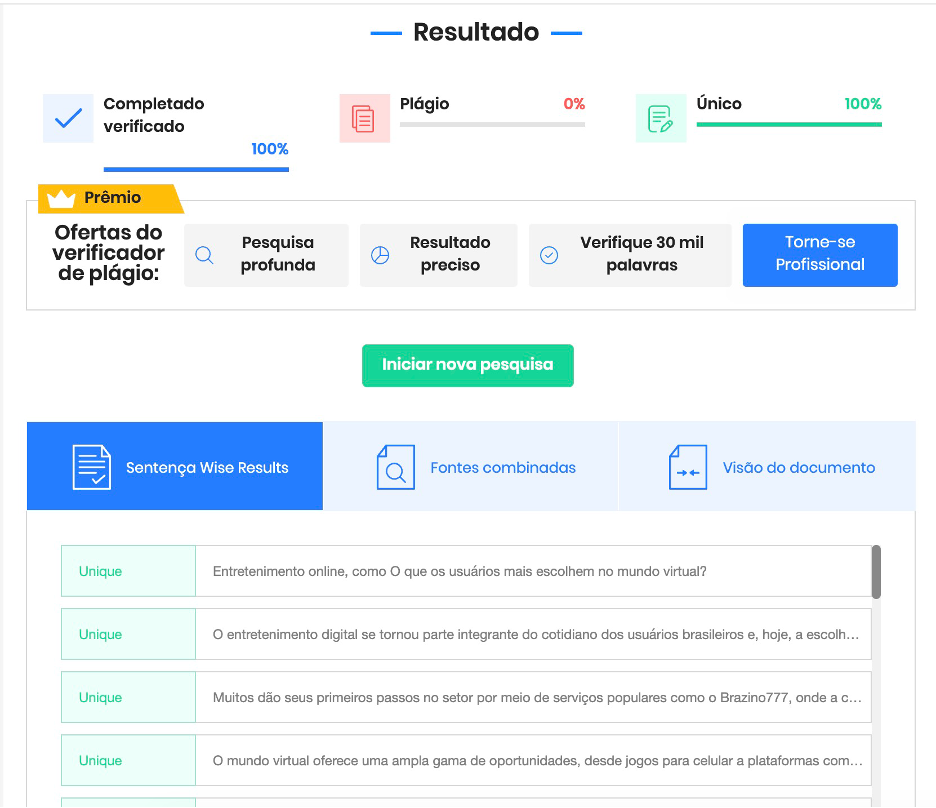Click the check circle icon in Verifique 30 mil palavras
This screenshot has width=936, height=808.
tap(549, 255)
